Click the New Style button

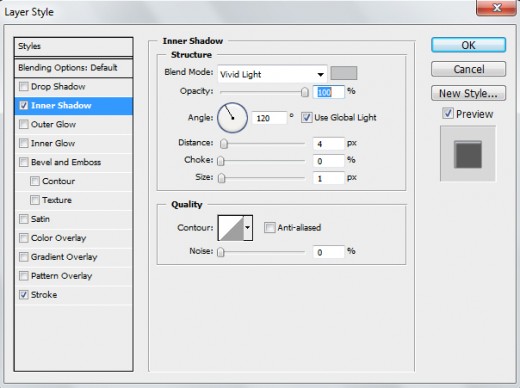tap(468, 93)
